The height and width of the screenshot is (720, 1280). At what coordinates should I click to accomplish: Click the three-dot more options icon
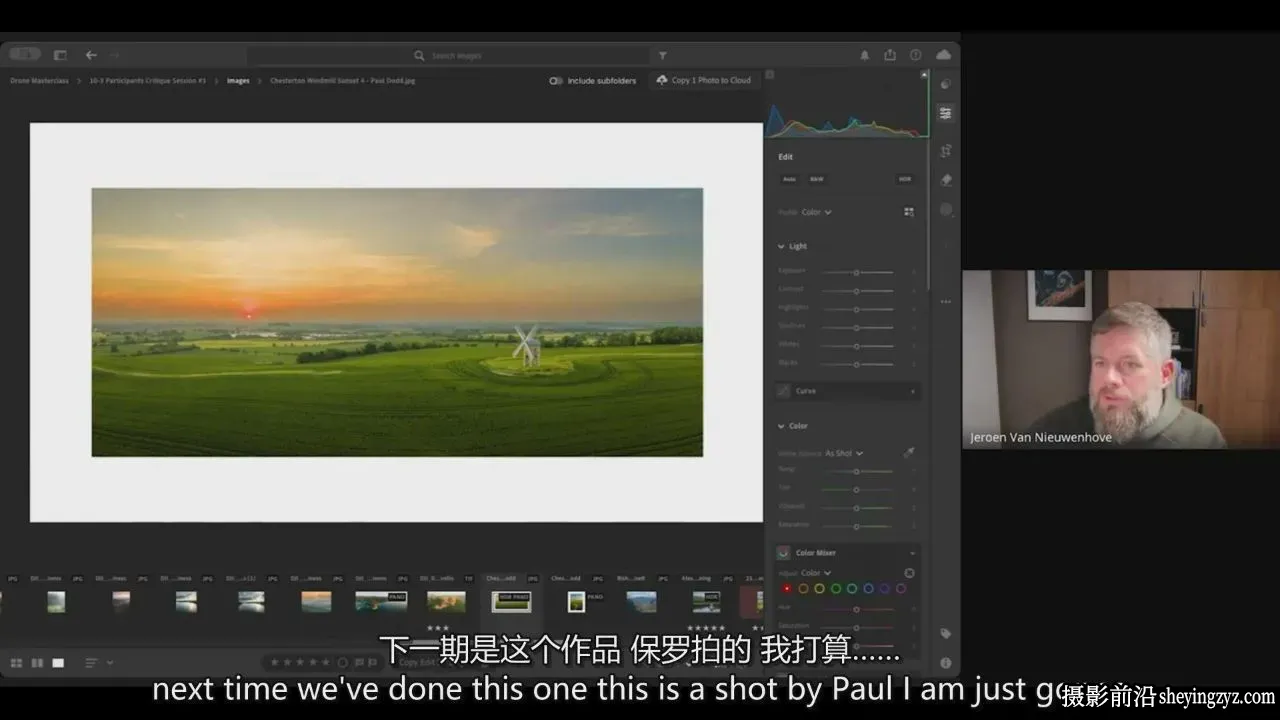[x=945, y=301]
